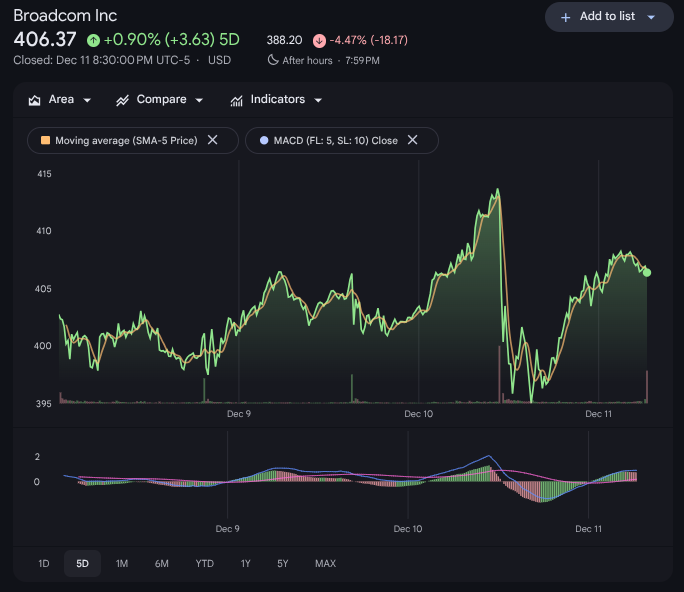
Task: Click the plus icon in Add to list
Action: [565, 17]
